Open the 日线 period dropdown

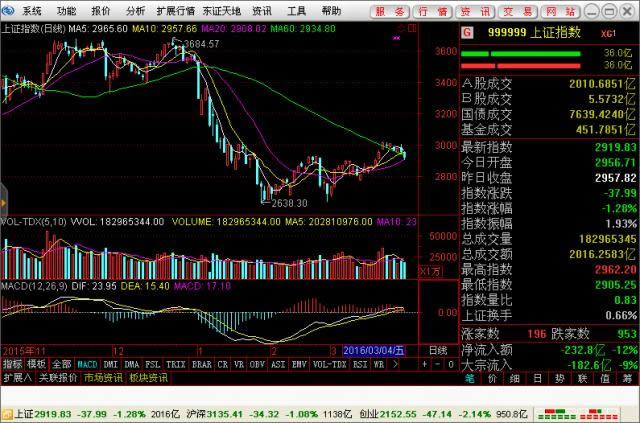point(438,350)
